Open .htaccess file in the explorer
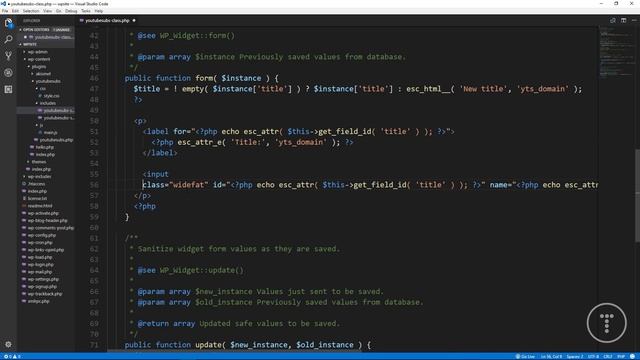 (x=36, y=184)
